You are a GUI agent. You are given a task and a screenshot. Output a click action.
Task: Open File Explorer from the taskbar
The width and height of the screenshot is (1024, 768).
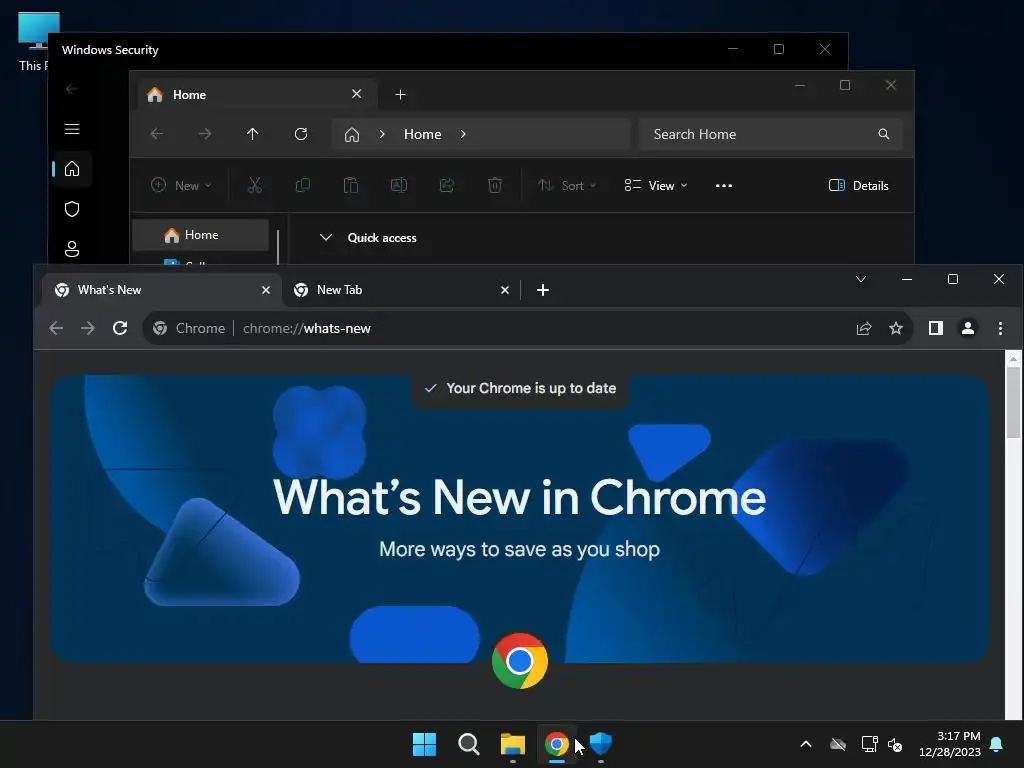(x=513, y=744)
